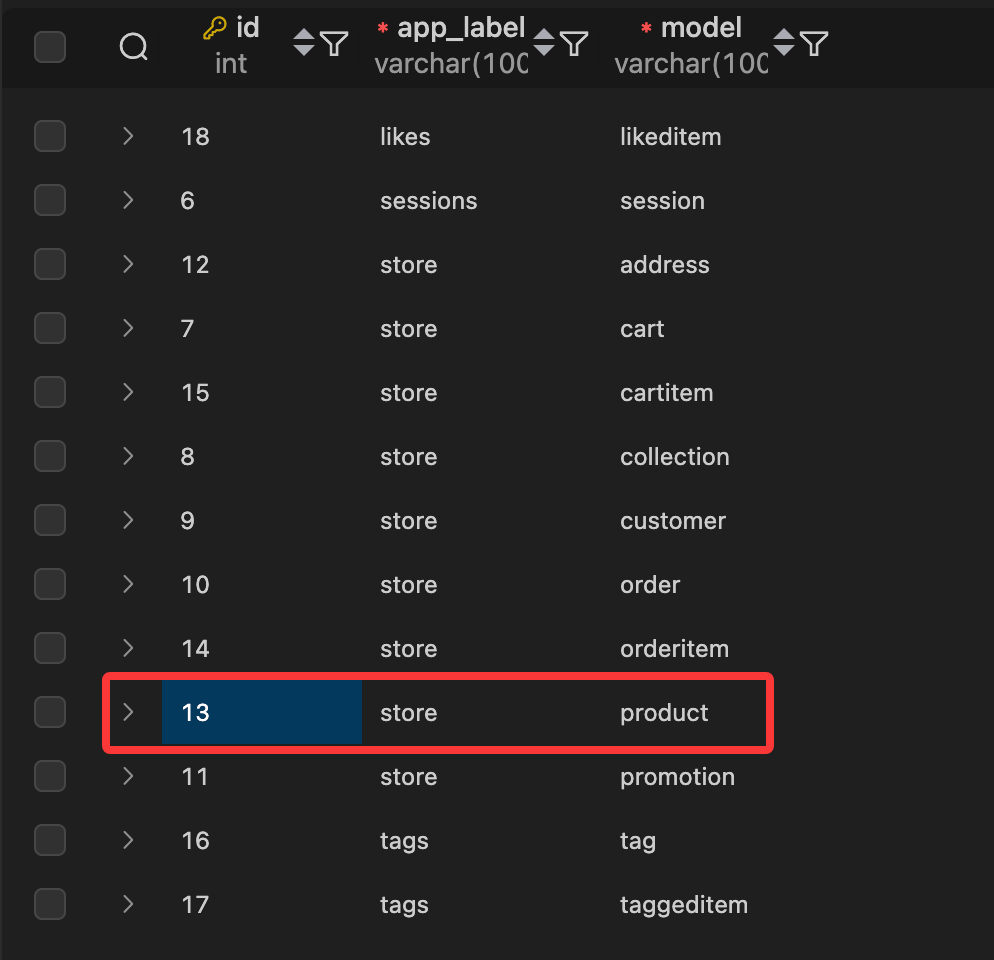Select the id cell showing 16

click(195, 841)
